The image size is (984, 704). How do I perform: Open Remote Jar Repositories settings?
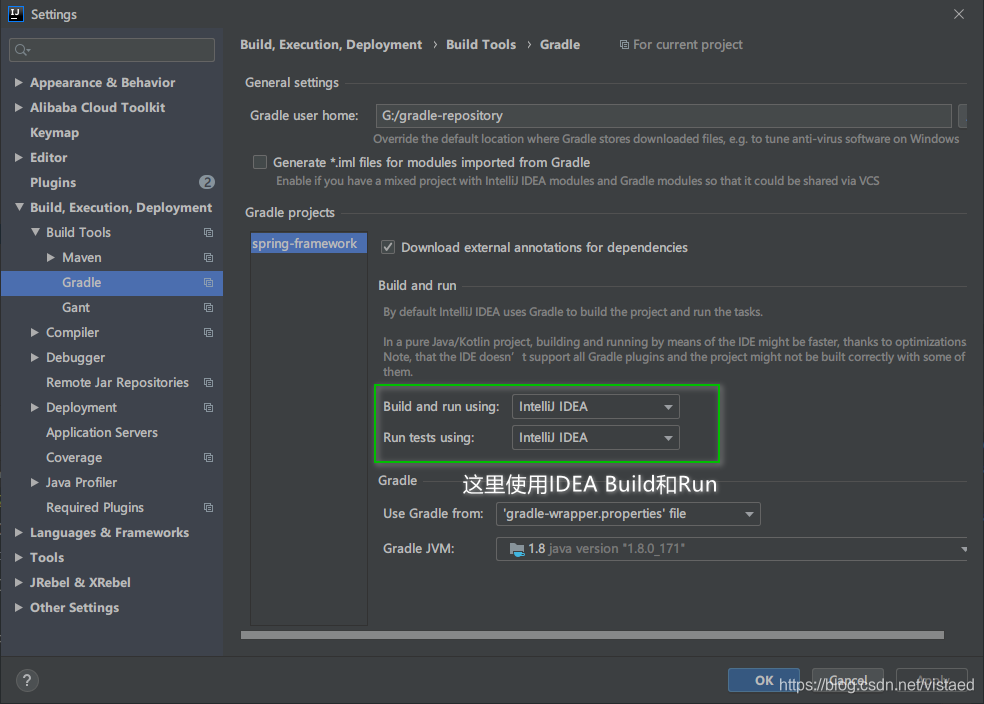click(117, 383)
